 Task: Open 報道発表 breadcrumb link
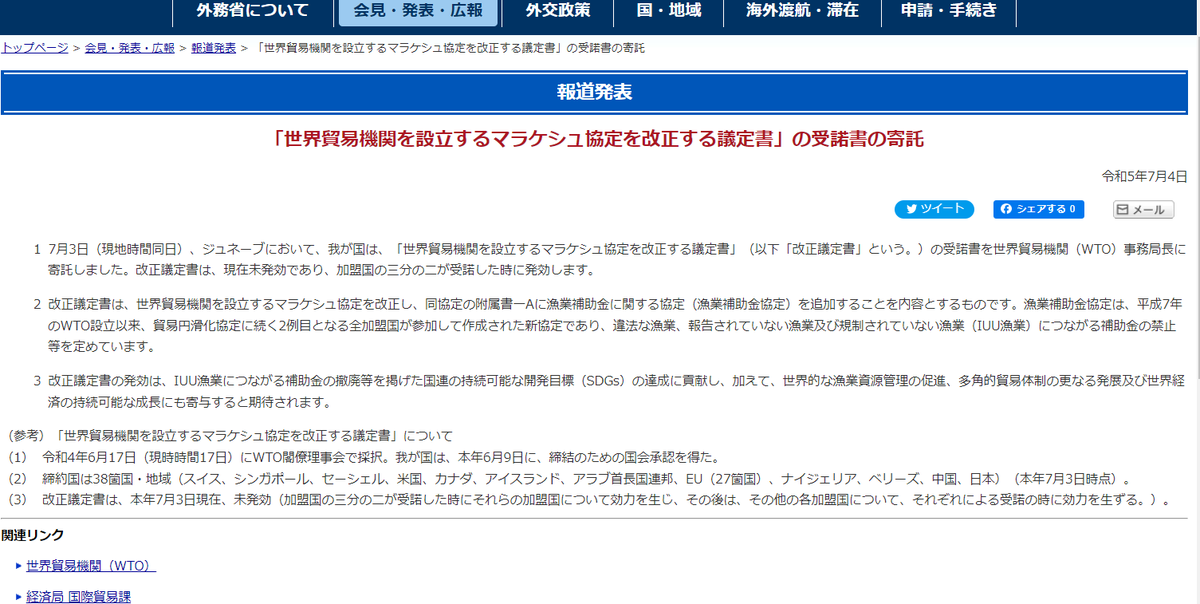(213, 48)
